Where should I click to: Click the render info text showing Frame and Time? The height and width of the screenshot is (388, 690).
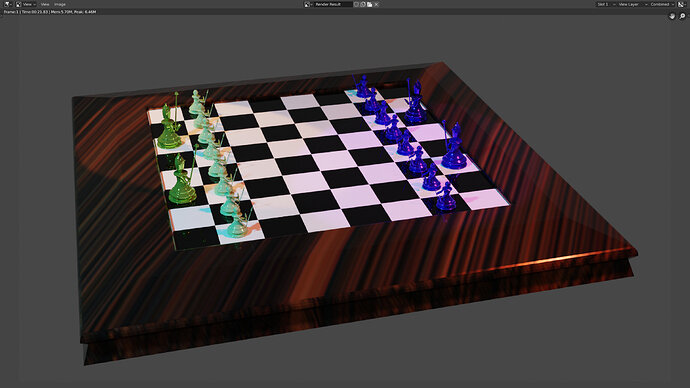(50, 12)
